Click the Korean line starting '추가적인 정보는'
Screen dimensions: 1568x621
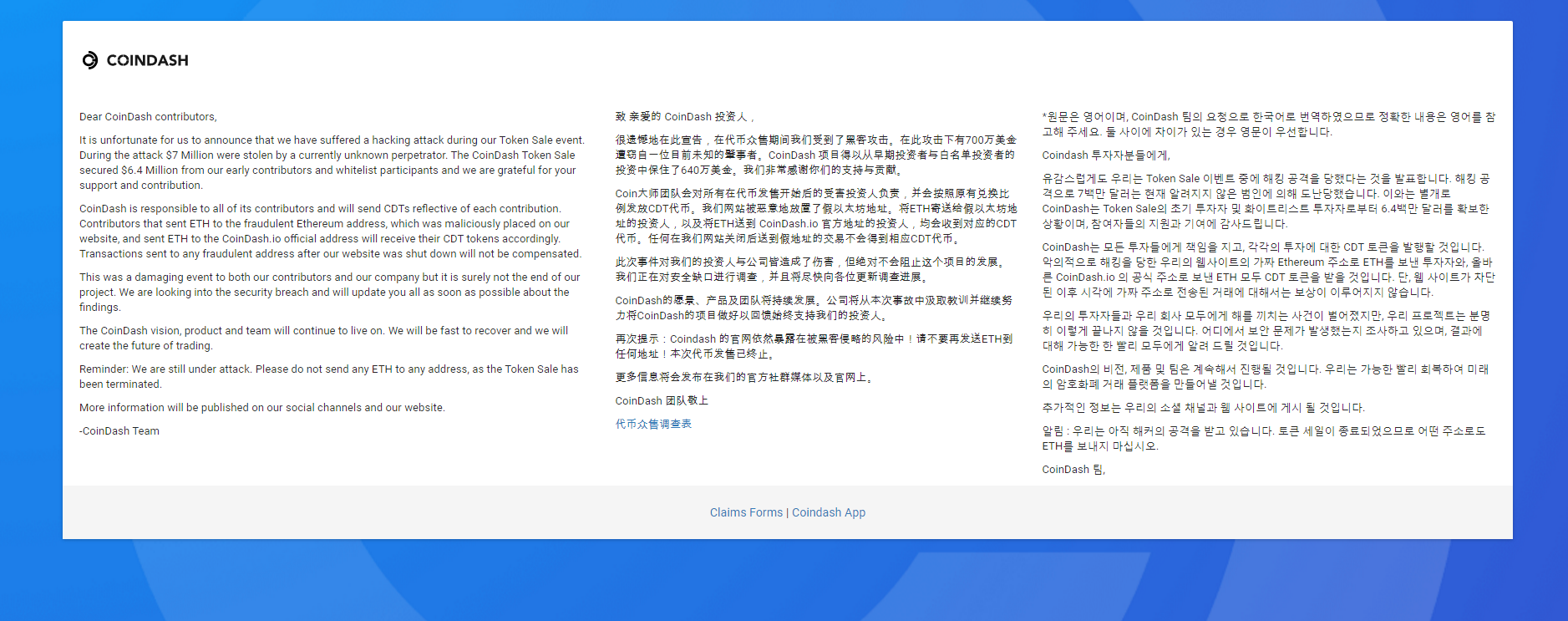[x=1203, y=408]
